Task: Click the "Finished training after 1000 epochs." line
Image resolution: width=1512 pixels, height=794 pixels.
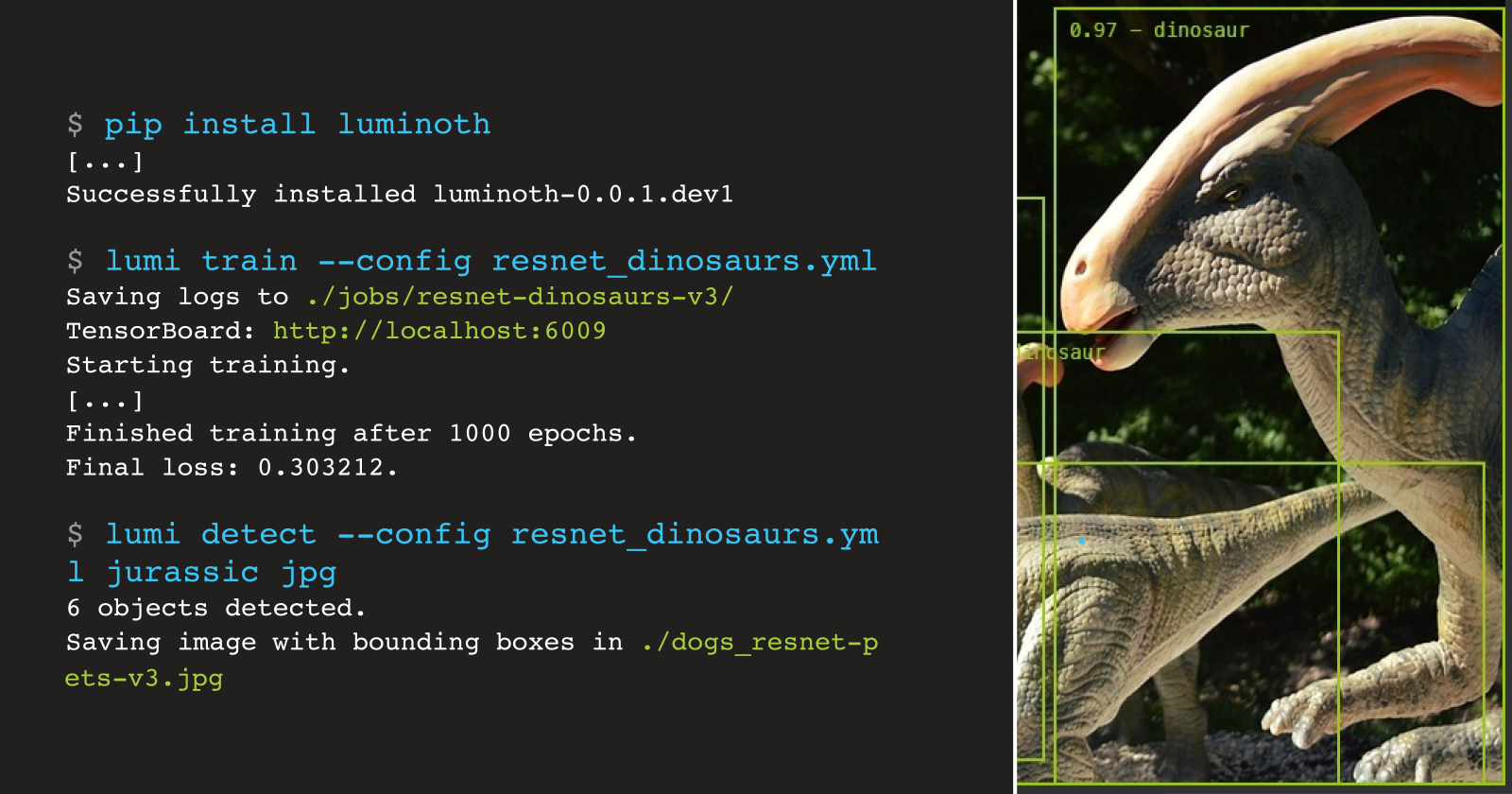Action: click(351, 434)
